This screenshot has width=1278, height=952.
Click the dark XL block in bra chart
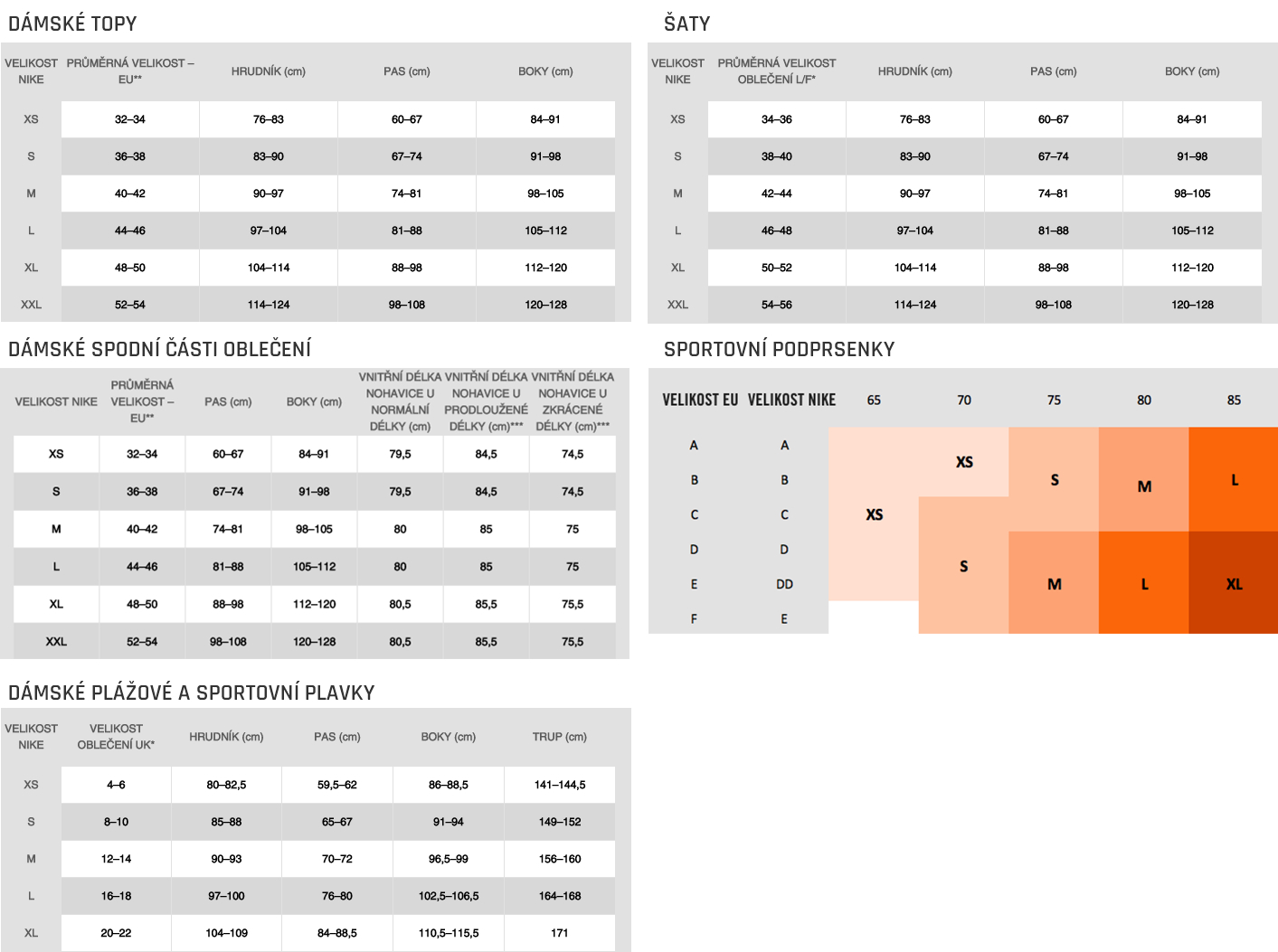(1234, 584)
